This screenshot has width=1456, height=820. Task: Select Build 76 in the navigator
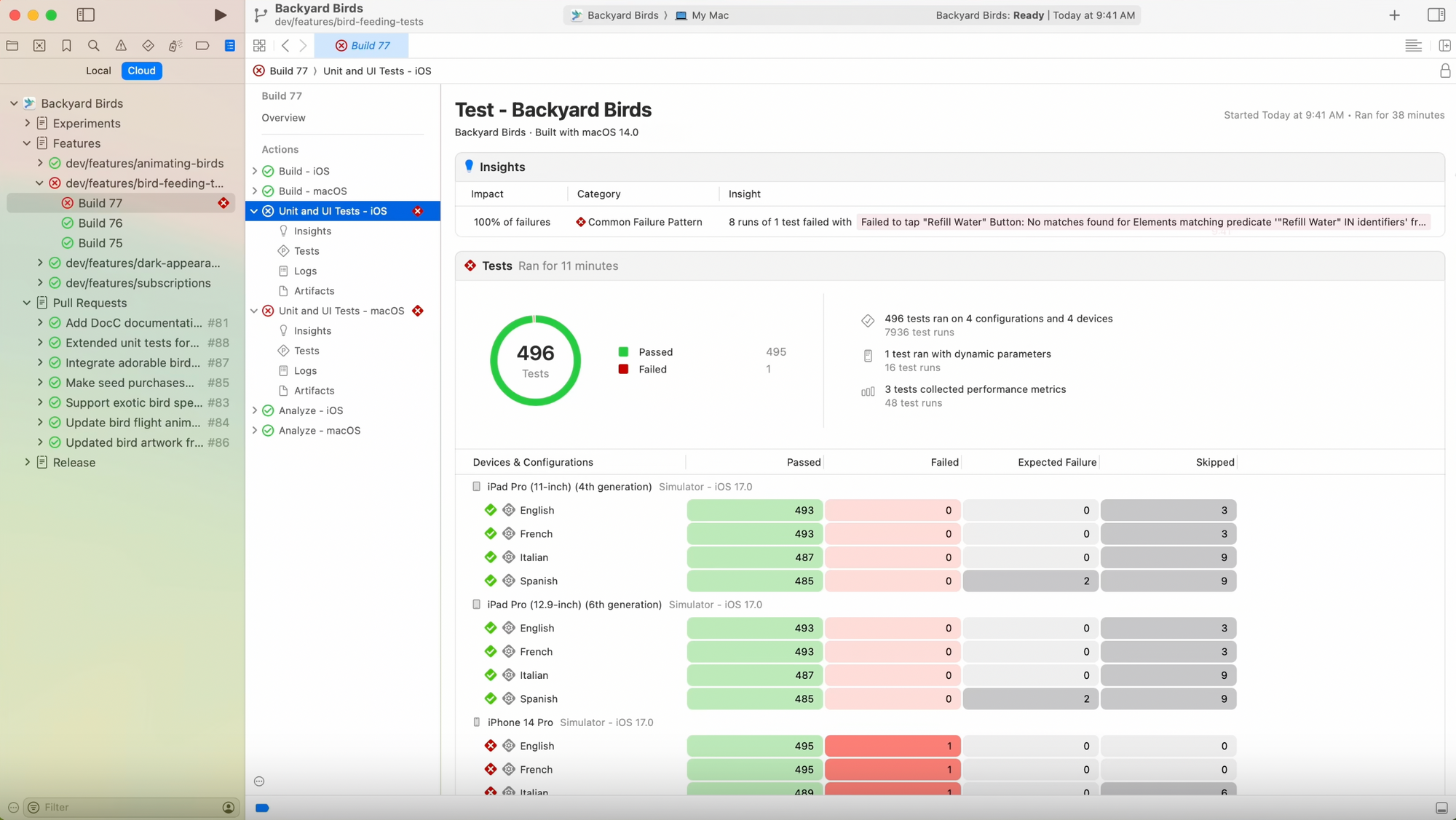tap(100, 223)
